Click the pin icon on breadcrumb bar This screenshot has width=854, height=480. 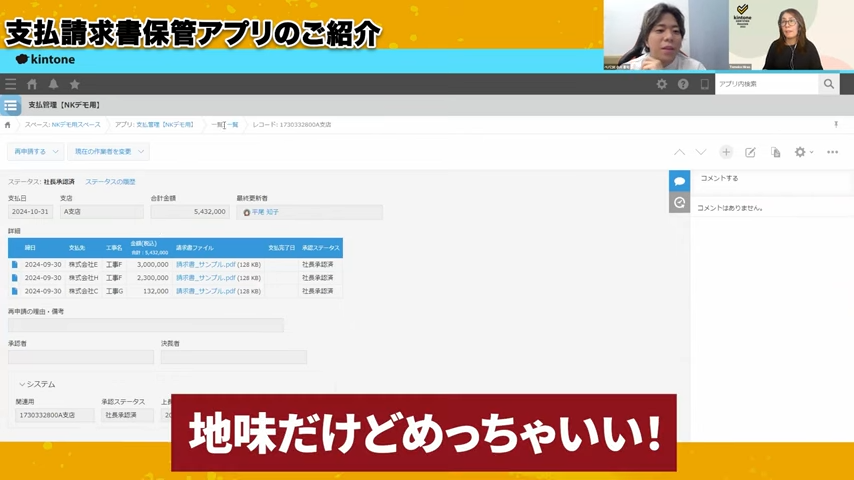(836, 125)
